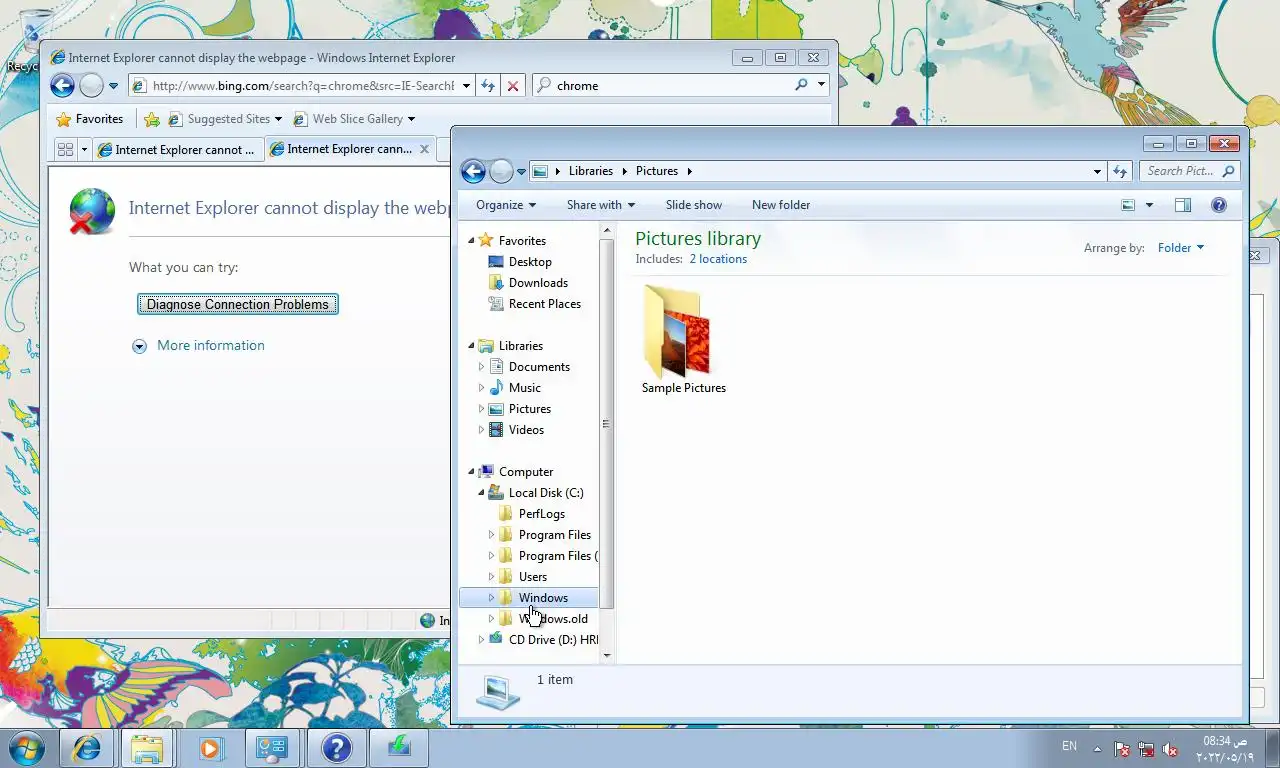This screenshot has height=768, width=1280.
Task: Open the view options dropdown arrow in Explorer
Action: [1149, 205]
